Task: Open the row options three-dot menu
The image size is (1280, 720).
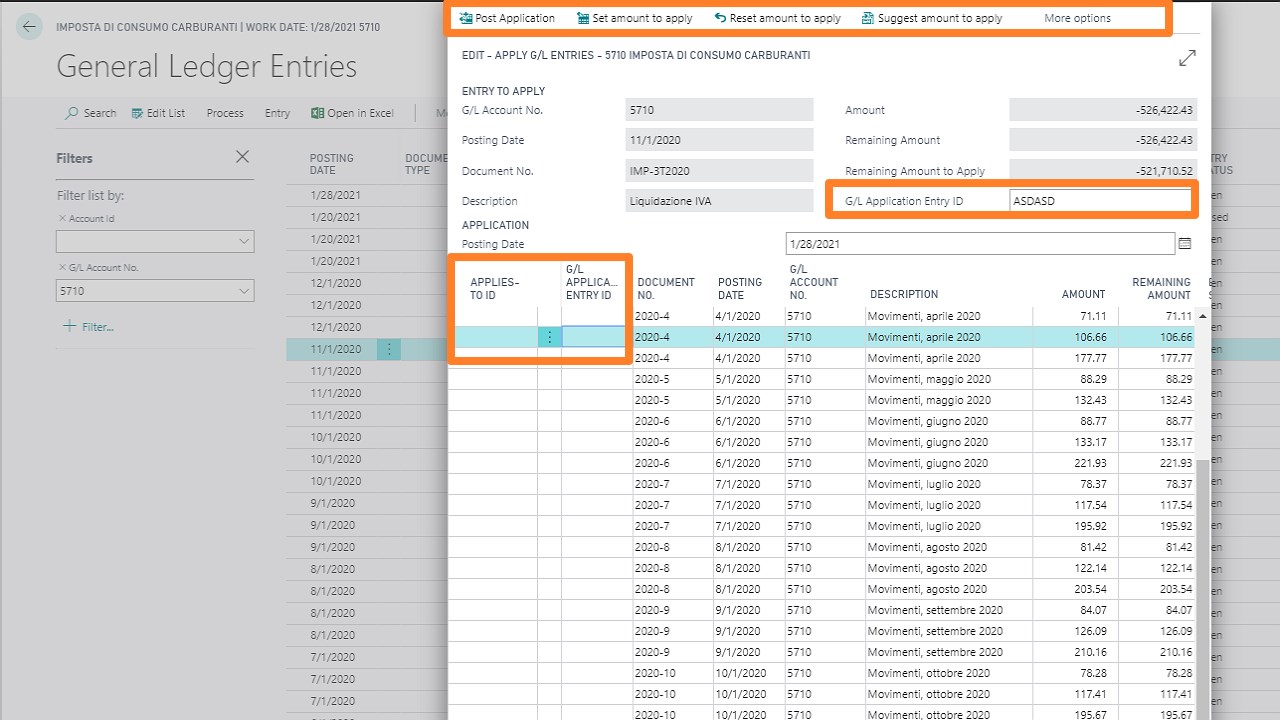Action: [x=549, y=337]
